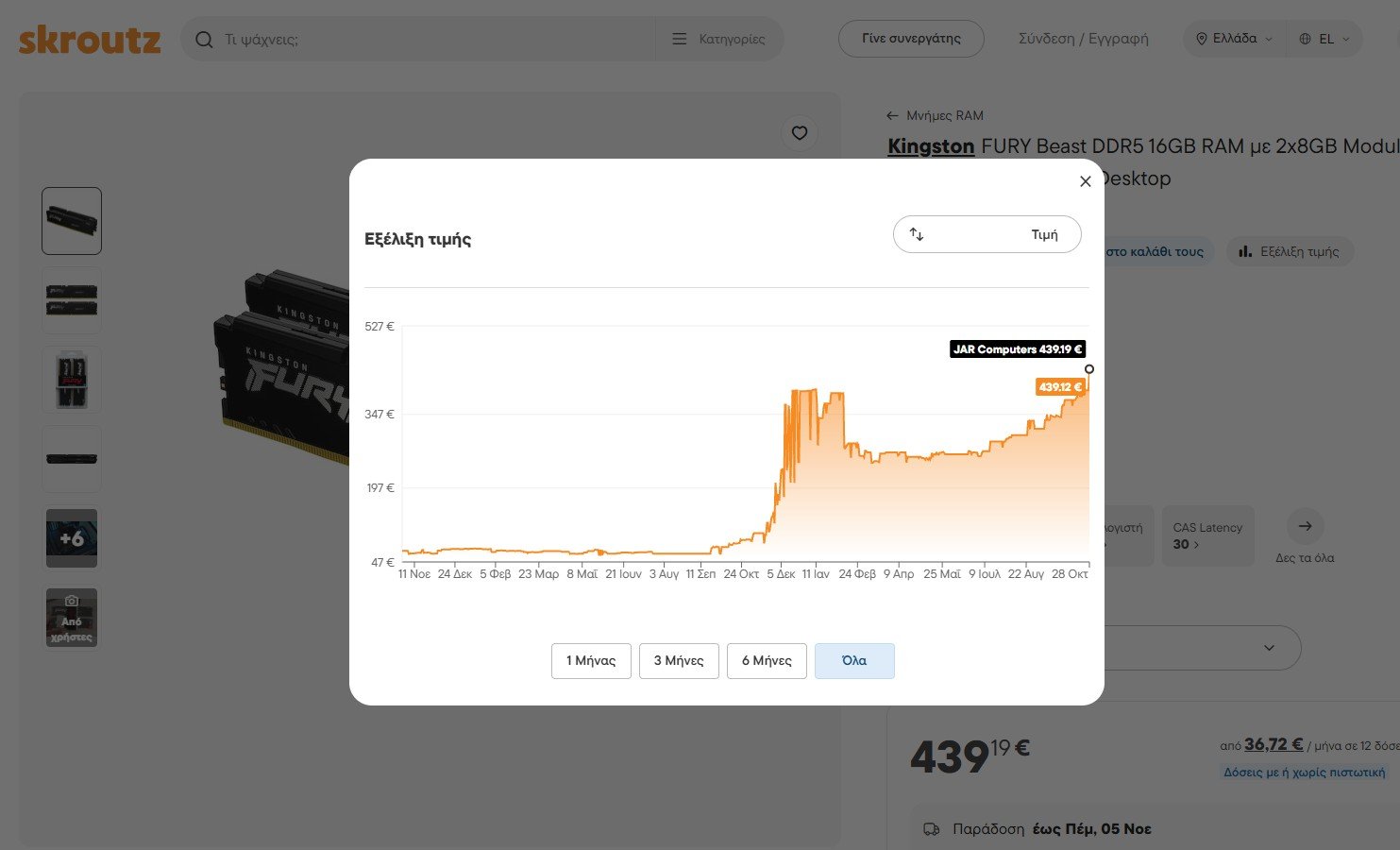The width and height of the screenshot is (1400, 850).
Task: Click the Γίνε συνεργάτης button
Action: click(x=911, y=39)
